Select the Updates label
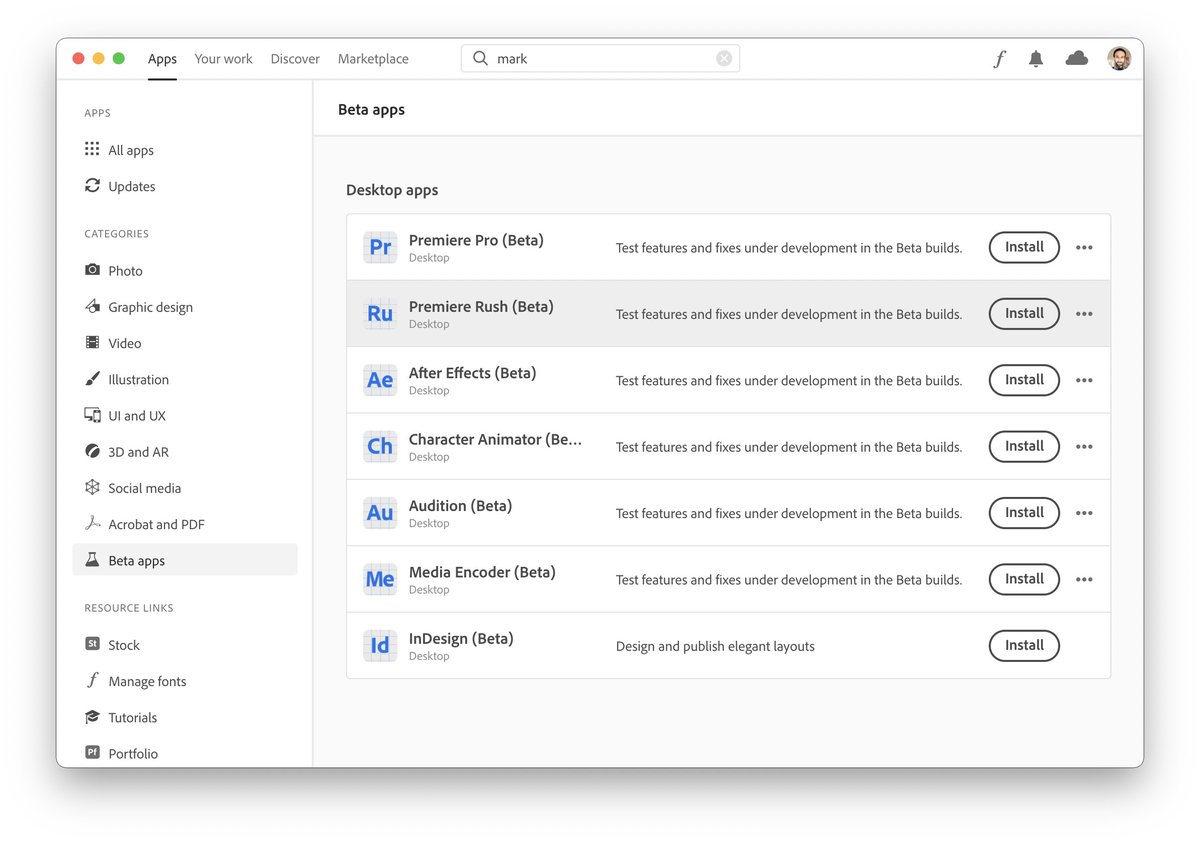 132,186
